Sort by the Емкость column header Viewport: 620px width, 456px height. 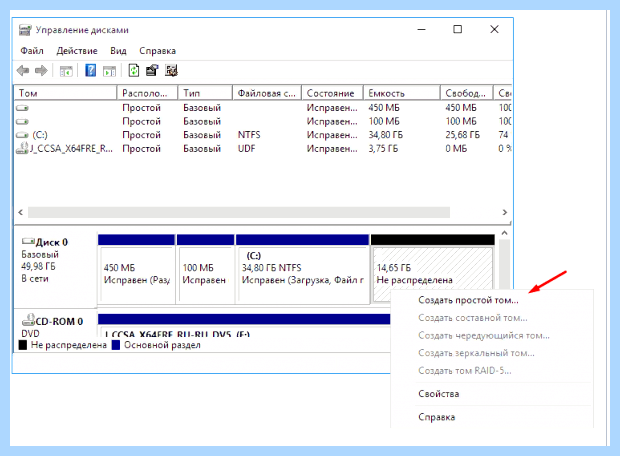coord(402,93)
